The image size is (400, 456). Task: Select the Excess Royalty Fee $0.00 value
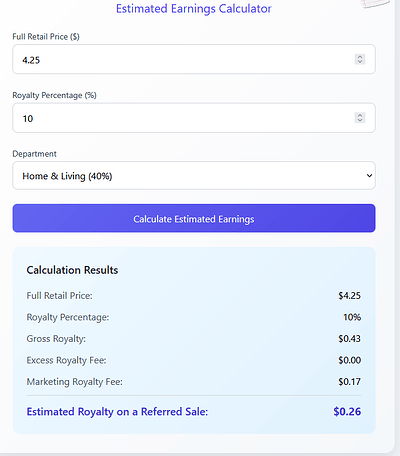click(x=349, y=360)
